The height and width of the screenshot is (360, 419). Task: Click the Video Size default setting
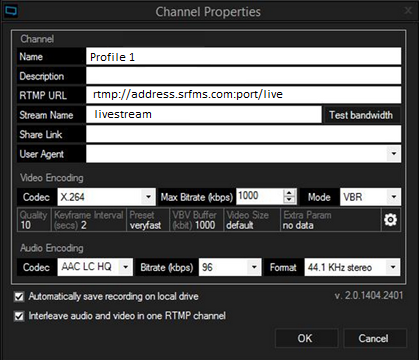251,220
